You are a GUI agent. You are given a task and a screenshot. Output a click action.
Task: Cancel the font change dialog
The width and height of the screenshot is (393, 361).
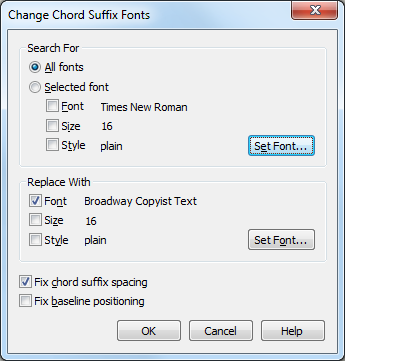click(221, 331)
